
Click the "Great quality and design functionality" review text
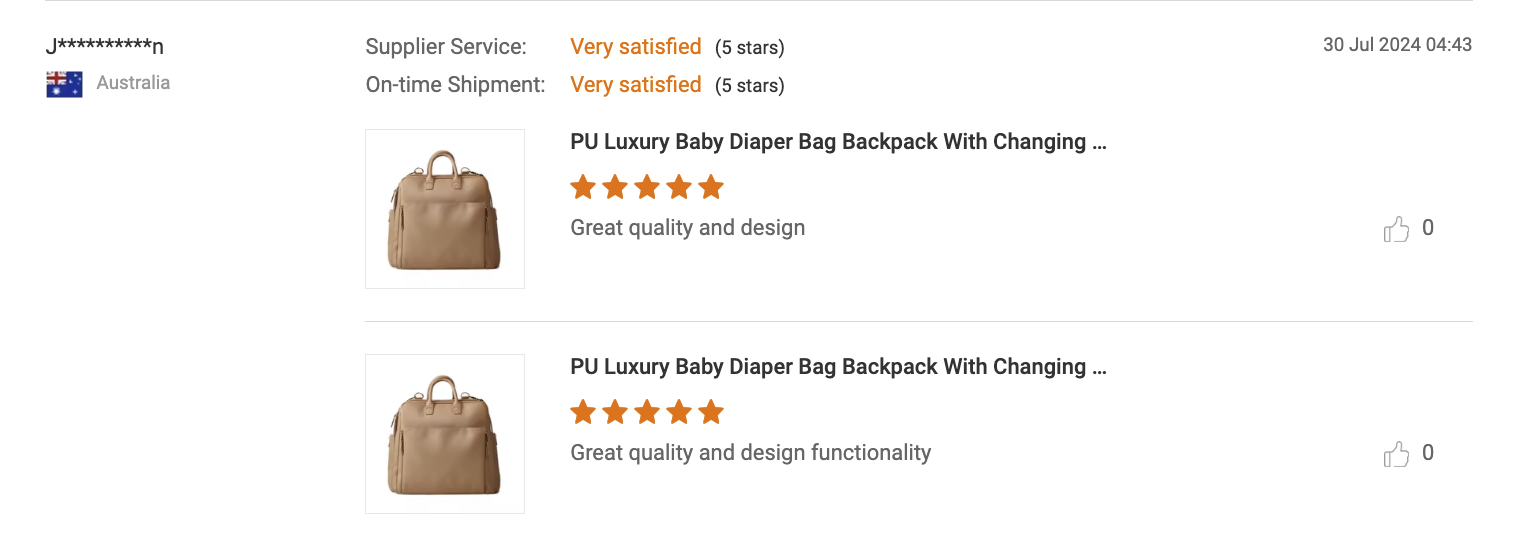click(x=750, y=453)
